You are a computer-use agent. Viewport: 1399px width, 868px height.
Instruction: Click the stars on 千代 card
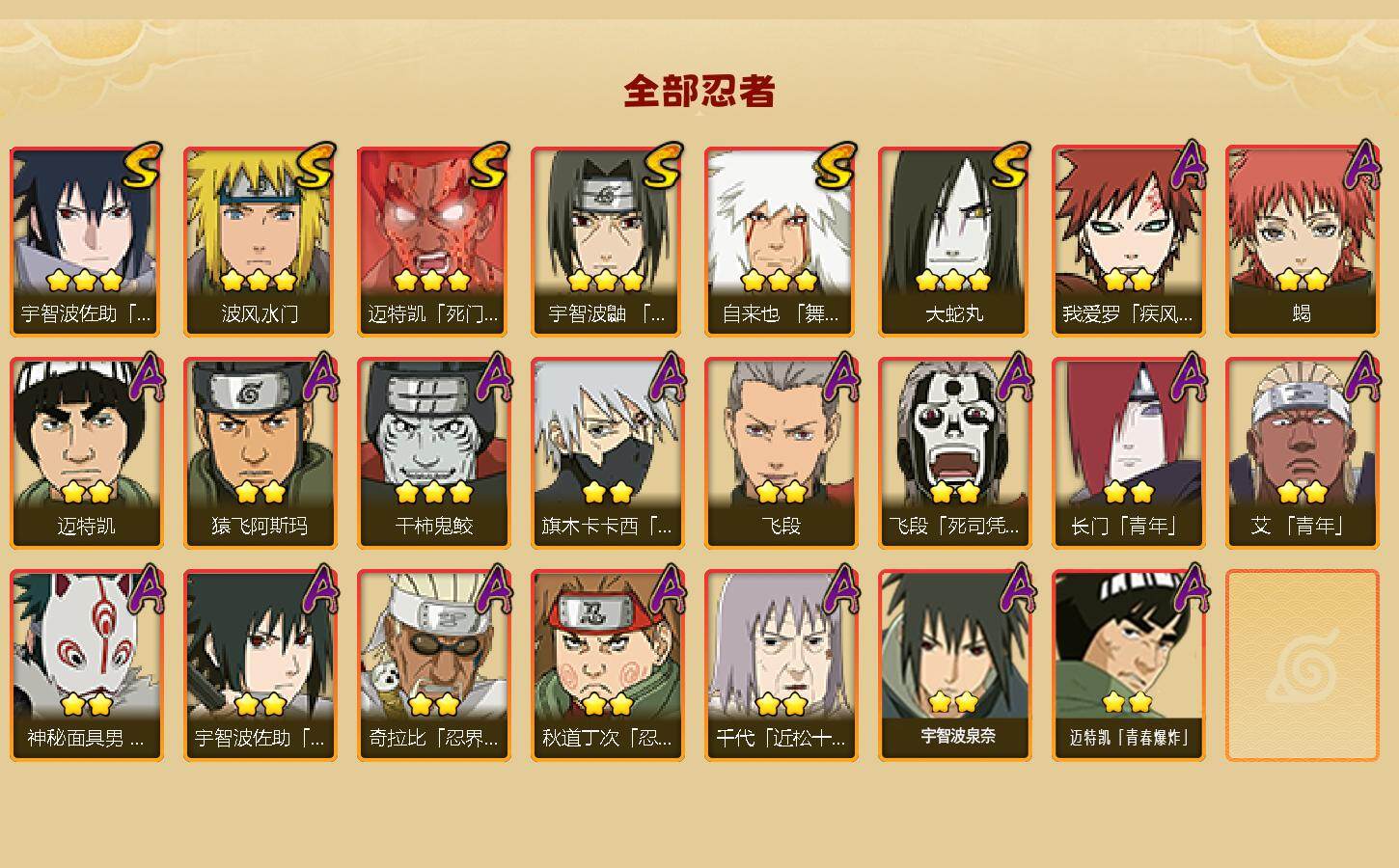point(781,704)
